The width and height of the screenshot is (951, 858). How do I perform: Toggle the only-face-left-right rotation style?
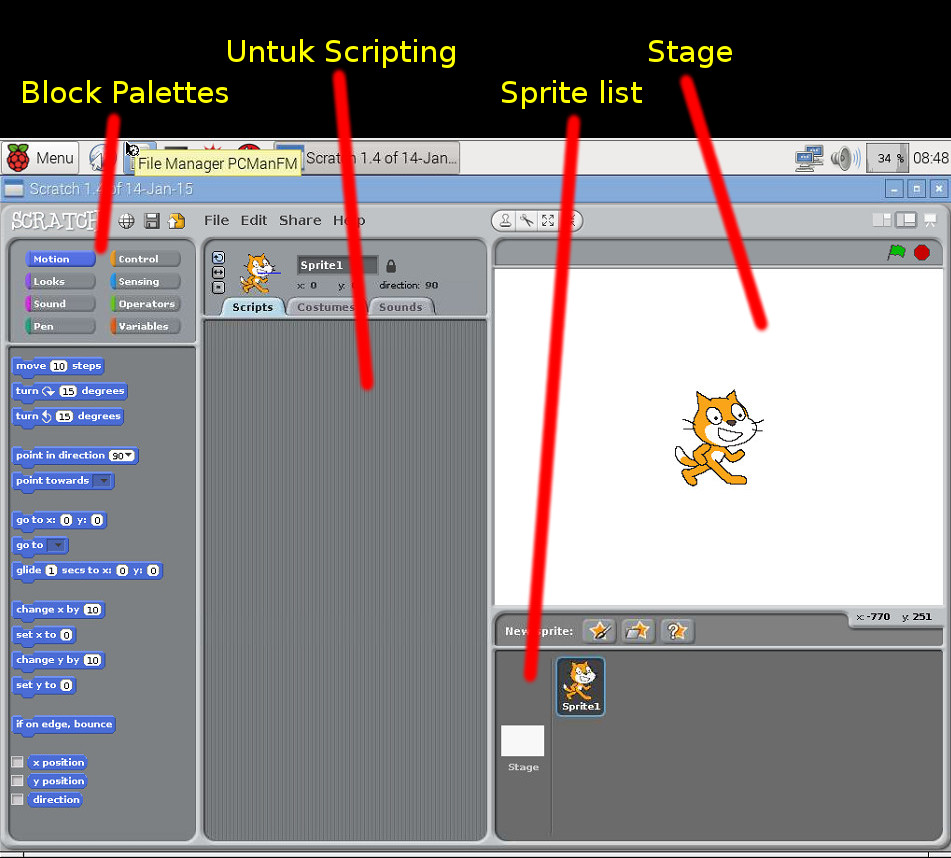point(219,272)
